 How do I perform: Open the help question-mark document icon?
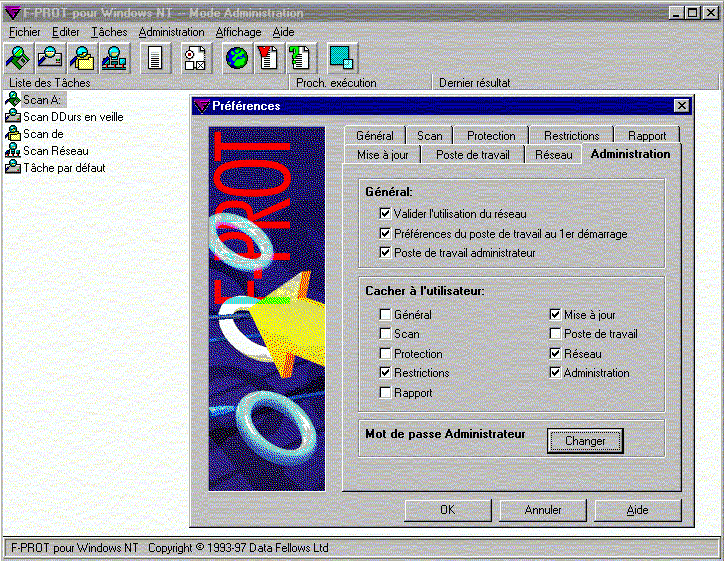[x=301, y=59]
